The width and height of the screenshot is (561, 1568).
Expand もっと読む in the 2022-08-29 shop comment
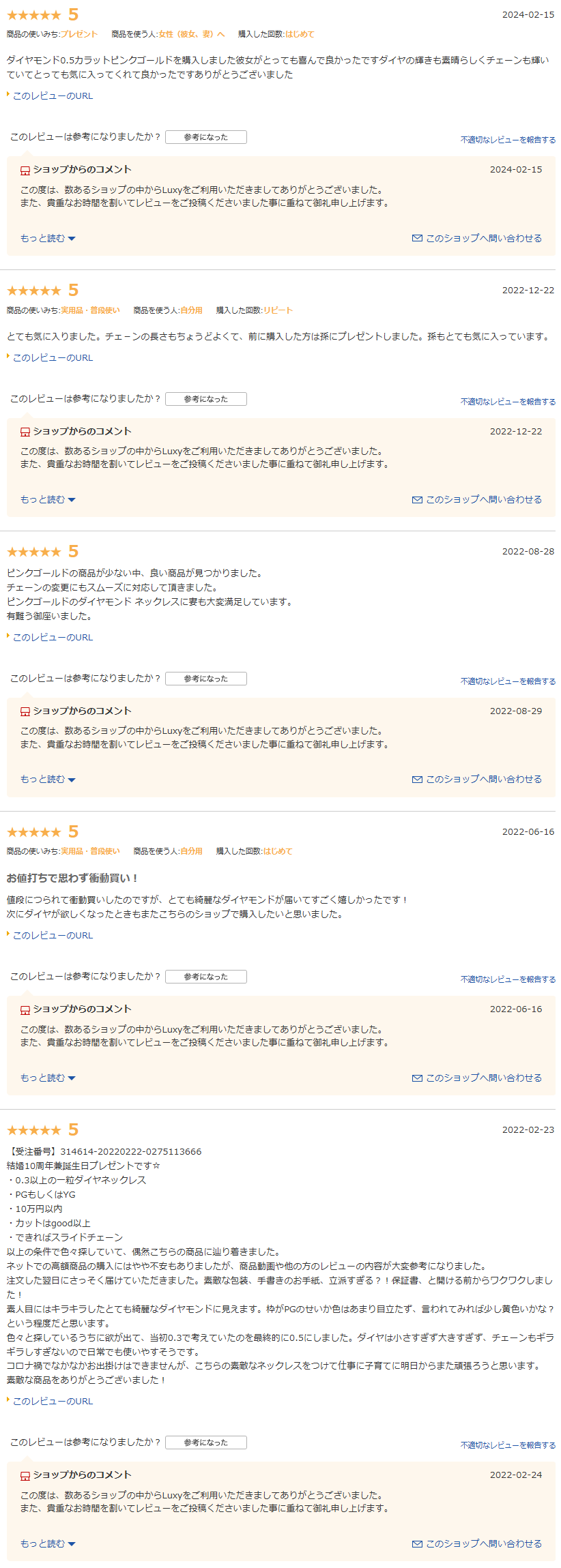pos(48,779)
